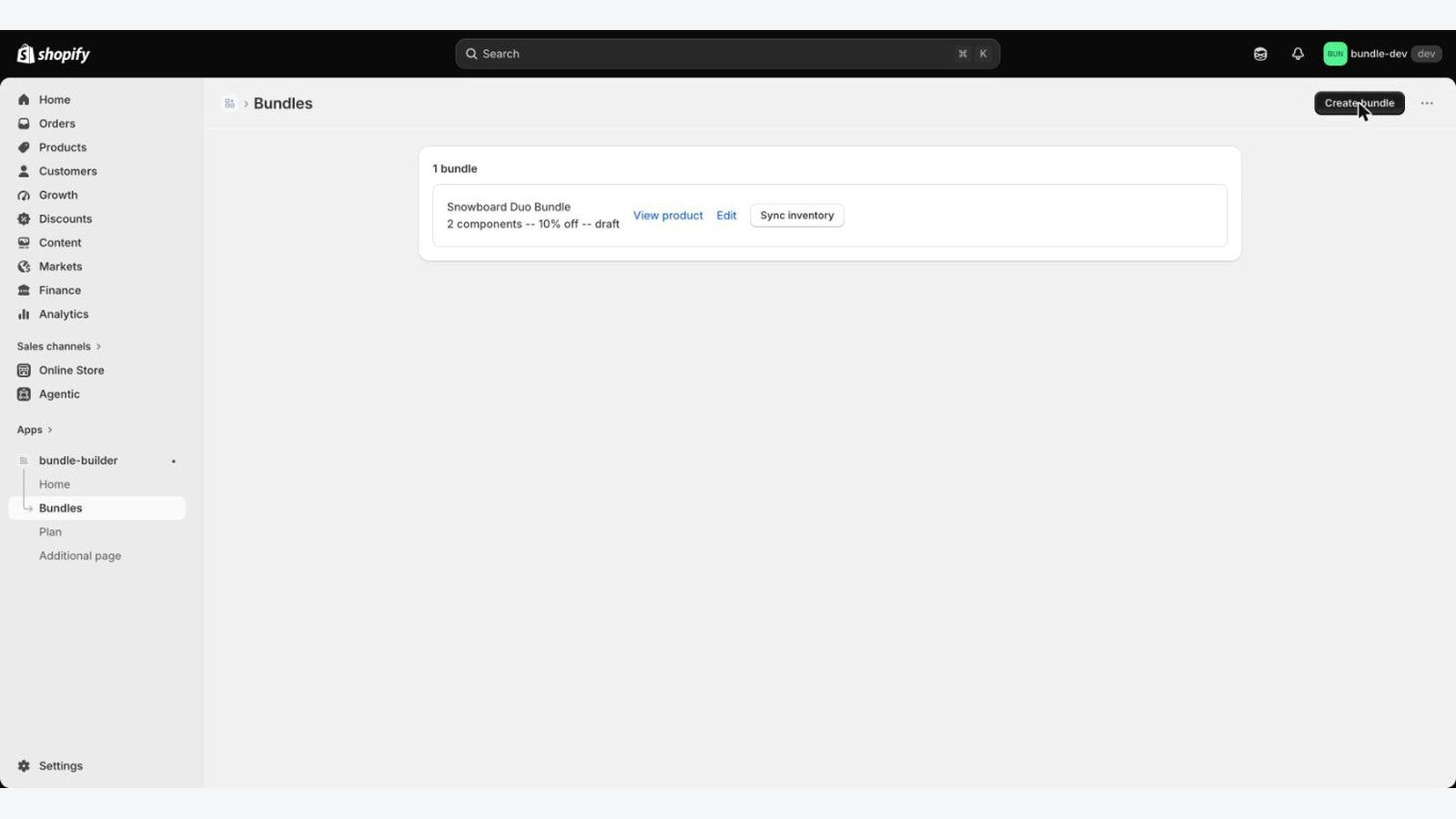The width and height of the screenshot is (1456, 819).
Task: Click the Create bundle button
Action: (1360, 103)
